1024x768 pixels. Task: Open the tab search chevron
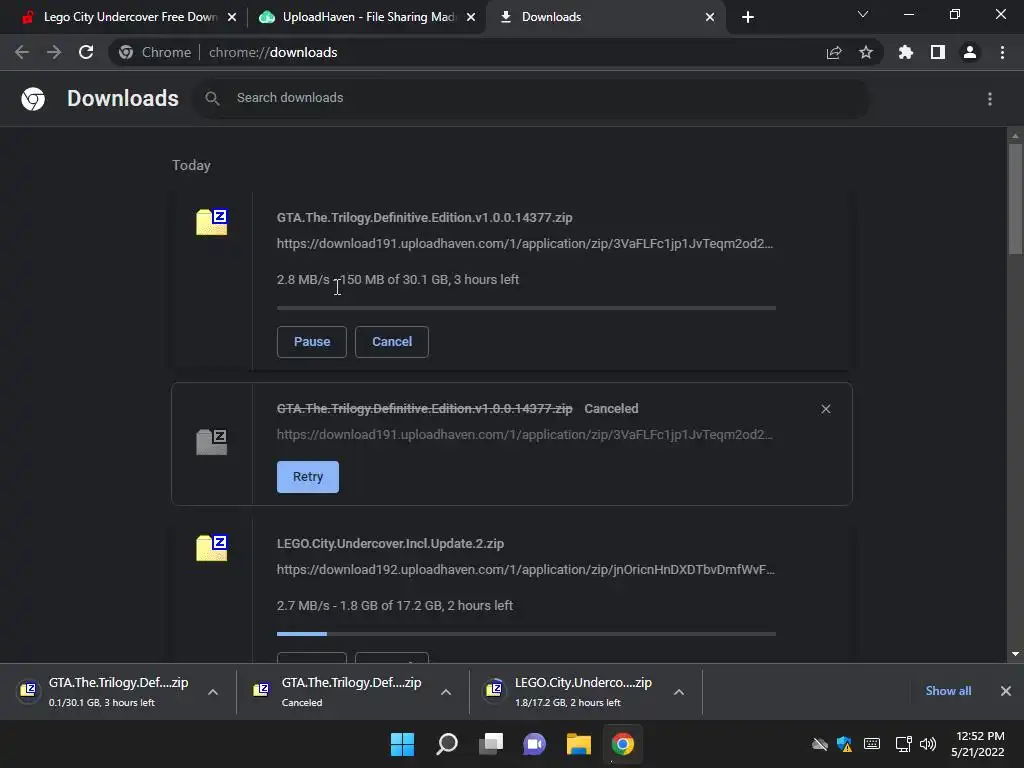click(863, 14)
